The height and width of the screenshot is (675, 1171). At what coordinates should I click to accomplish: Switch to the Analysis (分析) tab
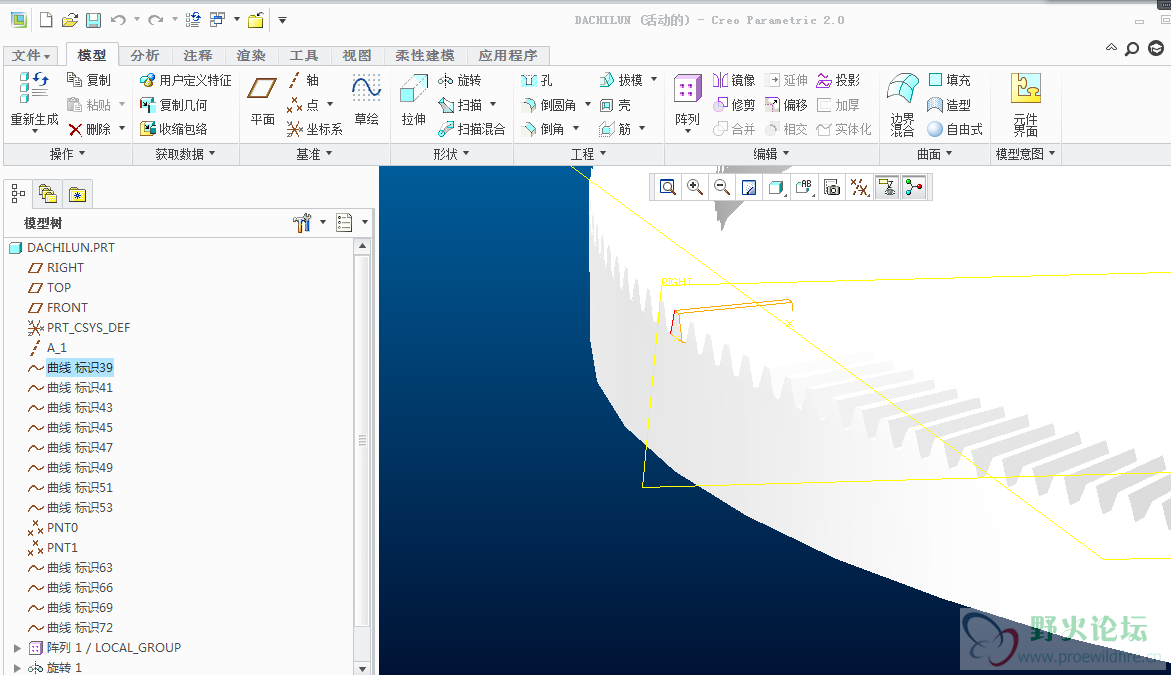click(x=145, y=55)
